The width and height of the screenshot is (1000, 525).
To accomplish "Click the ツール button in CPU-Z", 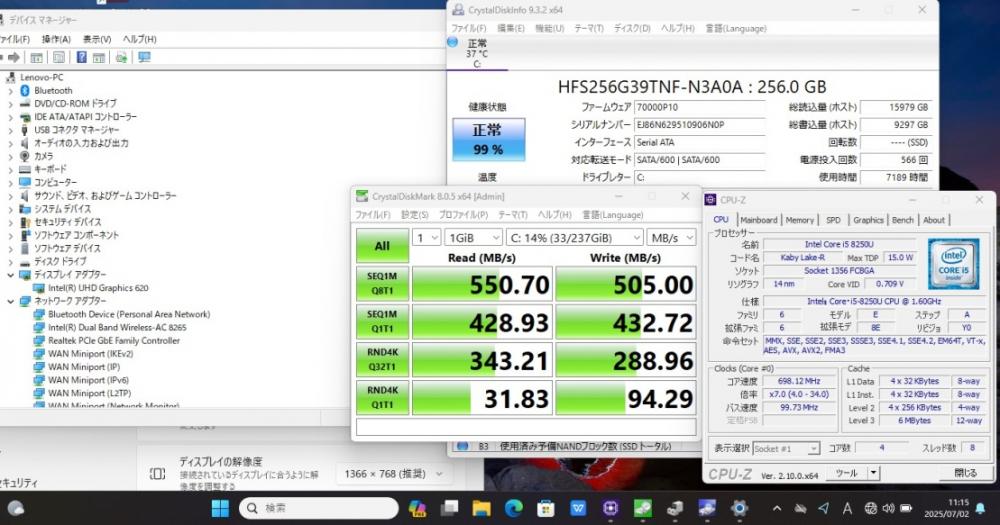I will [x=846, y=473].
